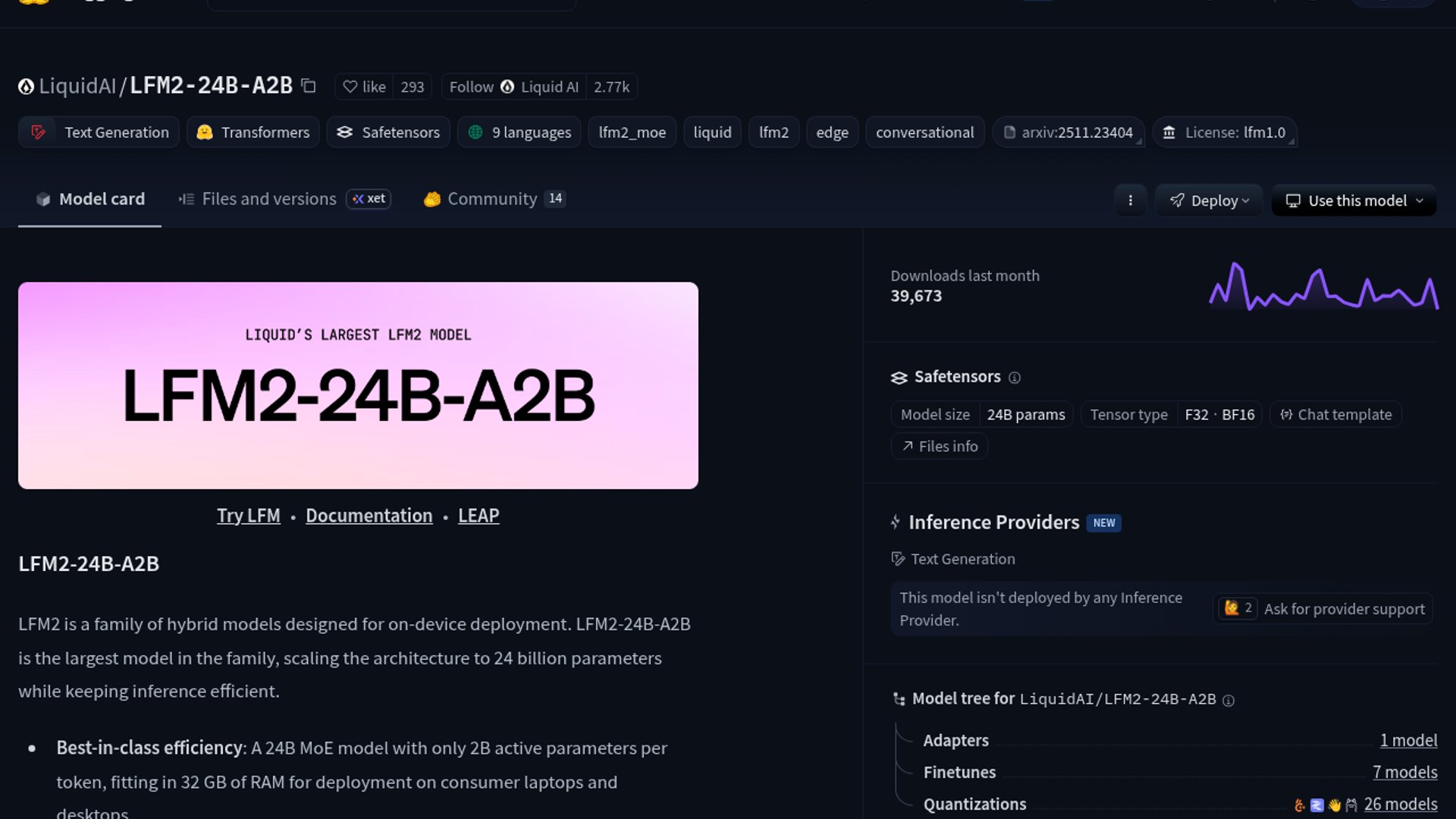1456x819 pixels.
Task: Click the Model tree info icon
Action: pos(1228,701)
